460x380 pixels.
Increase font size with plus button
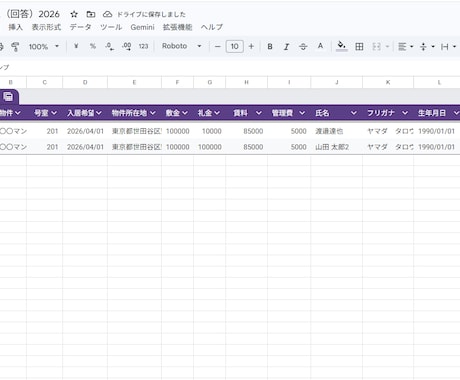251,46
